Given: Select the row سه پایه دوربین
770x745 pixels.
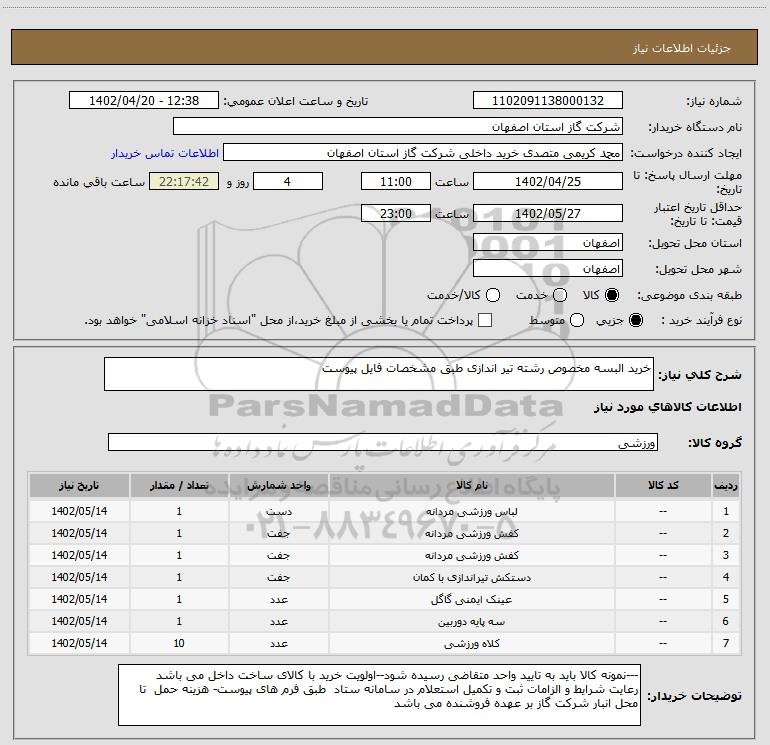Looking at the screenshot, I should point(384,622).
